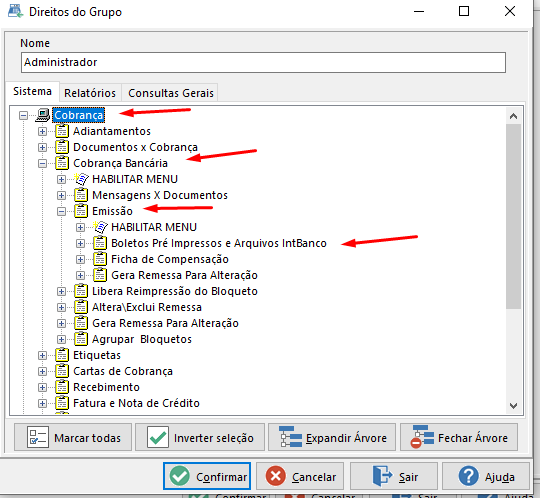Expand the Ficha de Compensação node
This screenshot has width=540, height=498.
tap(80, 259)
